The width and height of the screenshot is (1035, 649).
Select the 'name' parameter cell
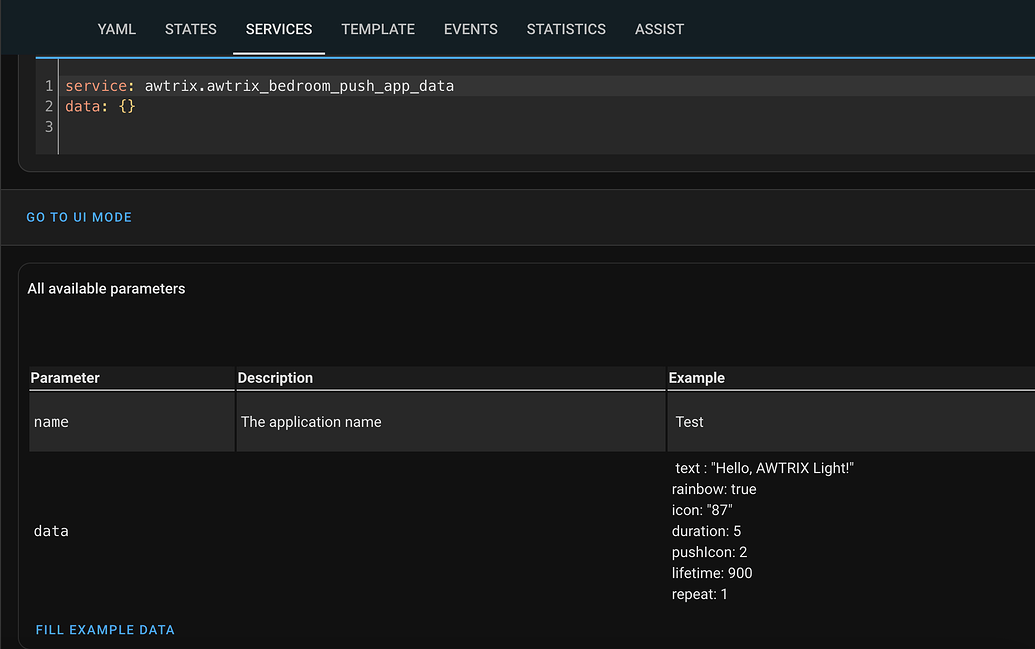click(x=51, y=422)
